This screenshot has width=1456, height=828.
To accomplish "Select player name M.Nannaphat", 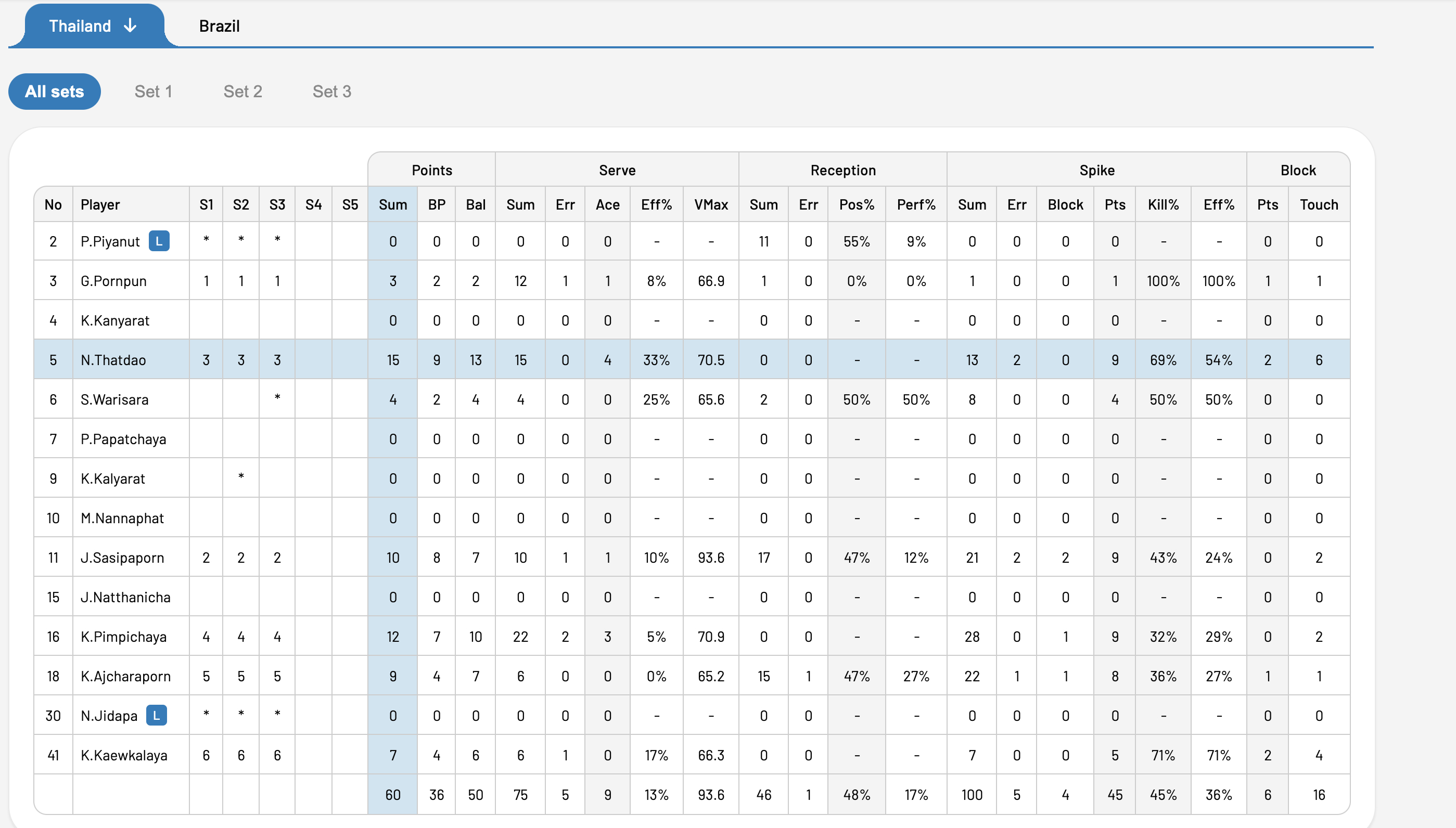I will point(122,518).
